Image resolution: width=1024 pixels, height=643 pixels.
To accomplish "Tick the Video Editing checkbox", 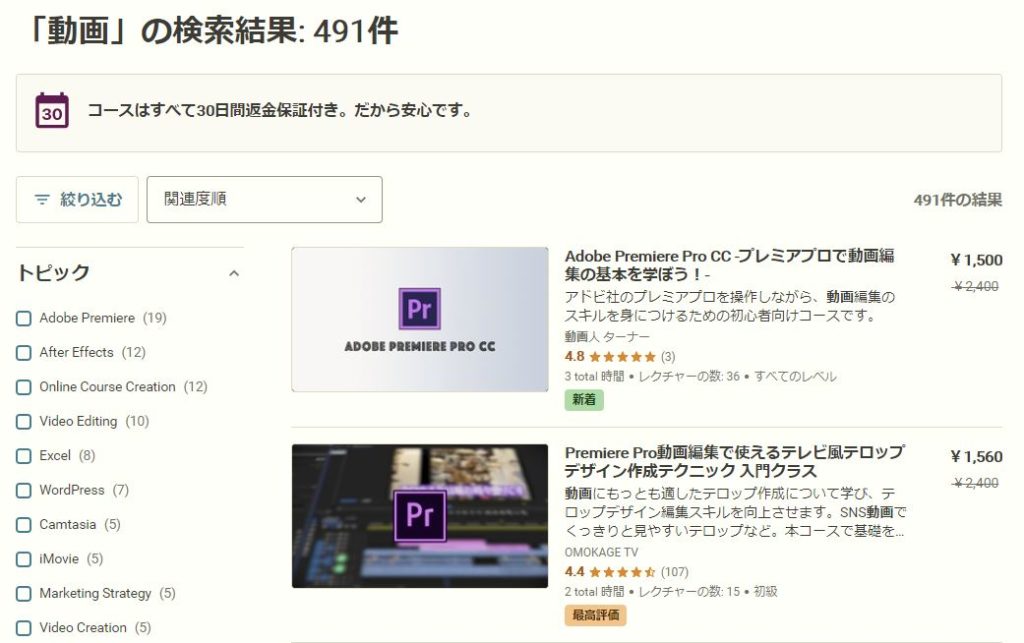I will 24,422.
